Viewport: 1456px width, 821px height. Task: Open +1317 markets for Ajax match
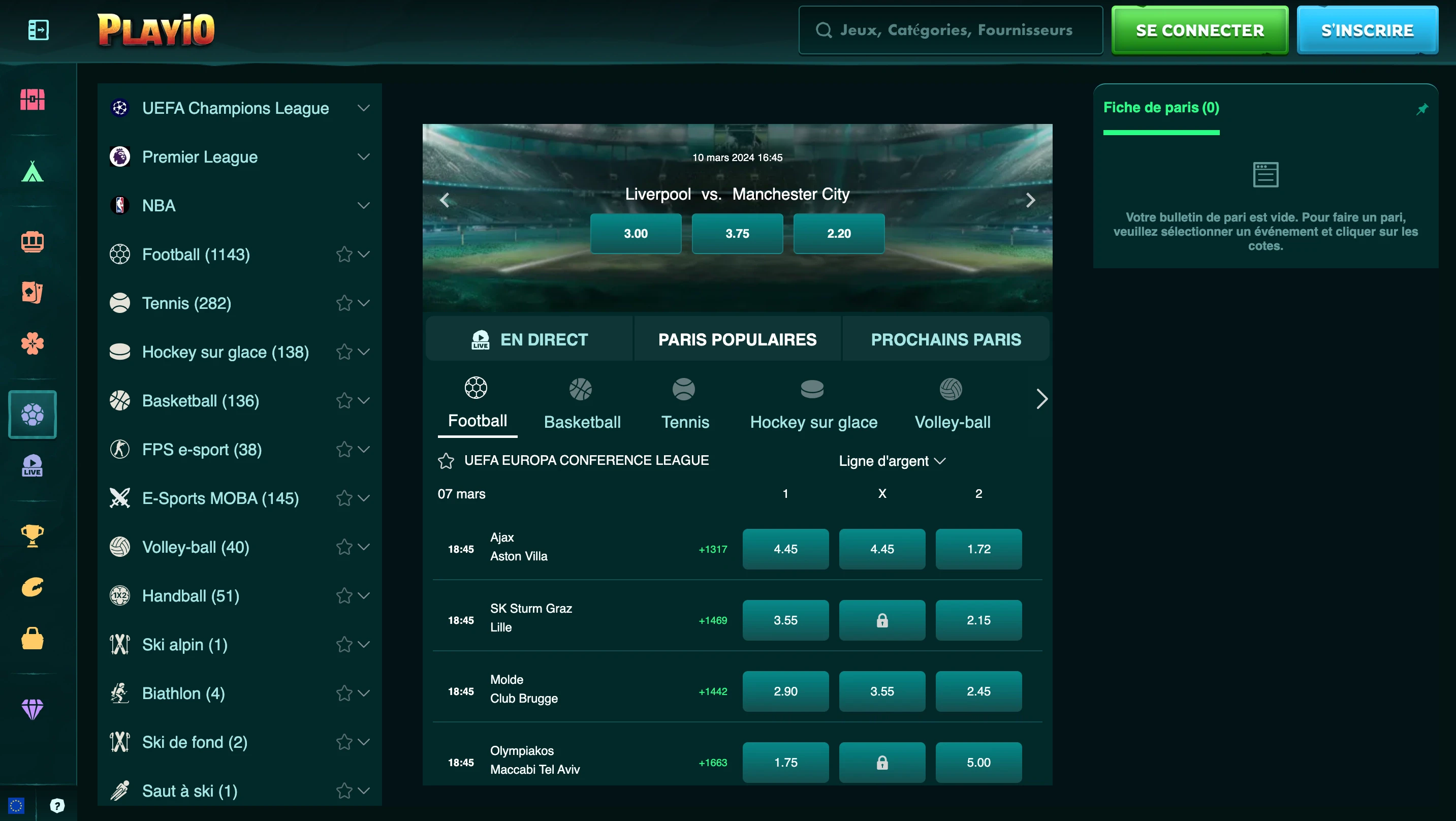(713, 549)
